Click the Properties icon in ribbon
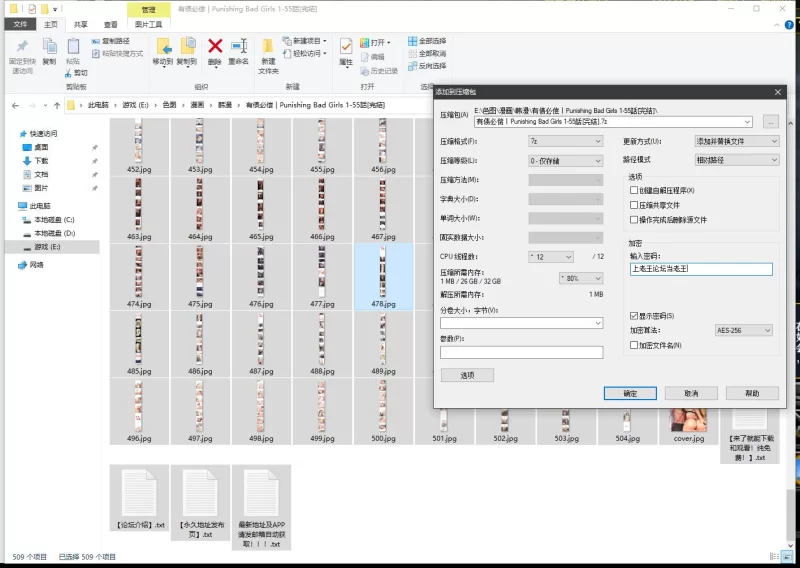This screenshot has height=568, width=800. pyautogui.click(x=346, y=50)
